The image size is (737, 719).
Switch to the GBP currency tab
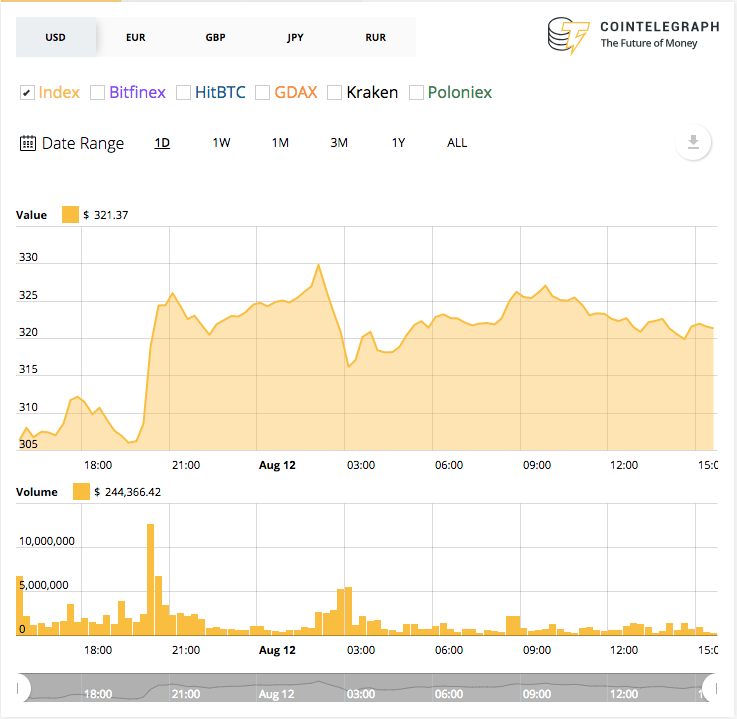216,37
